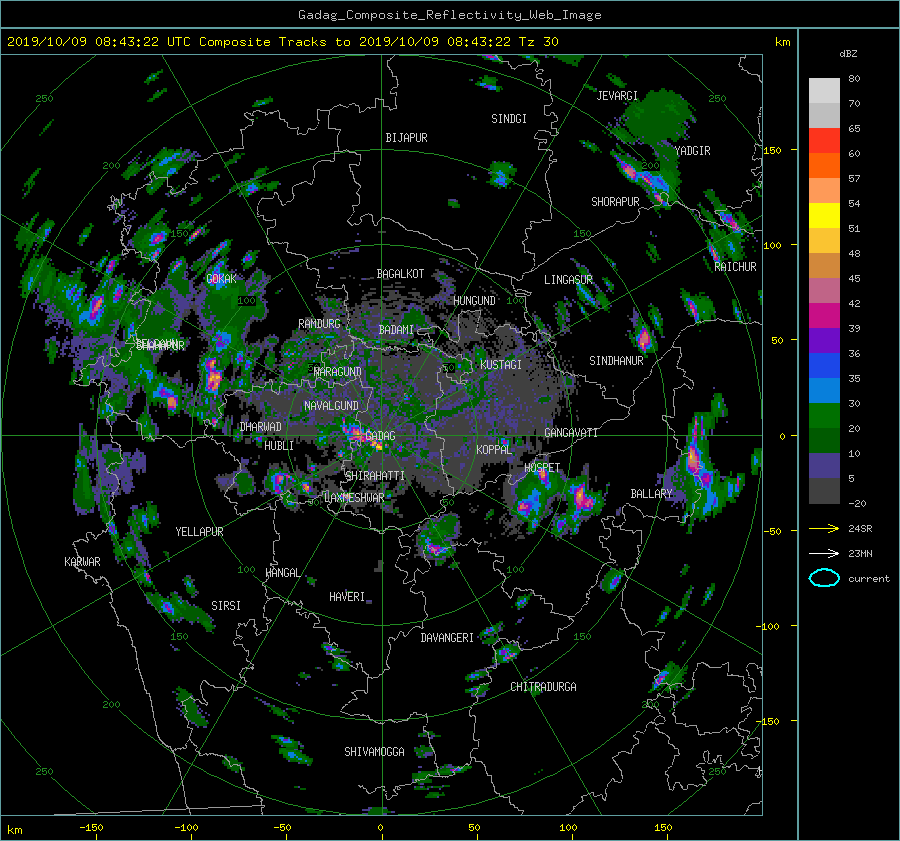Screen dimensions: 900x841
Task: Select the KUSTAGI town label
Action: pyautogui.click(x=501, y=365)
